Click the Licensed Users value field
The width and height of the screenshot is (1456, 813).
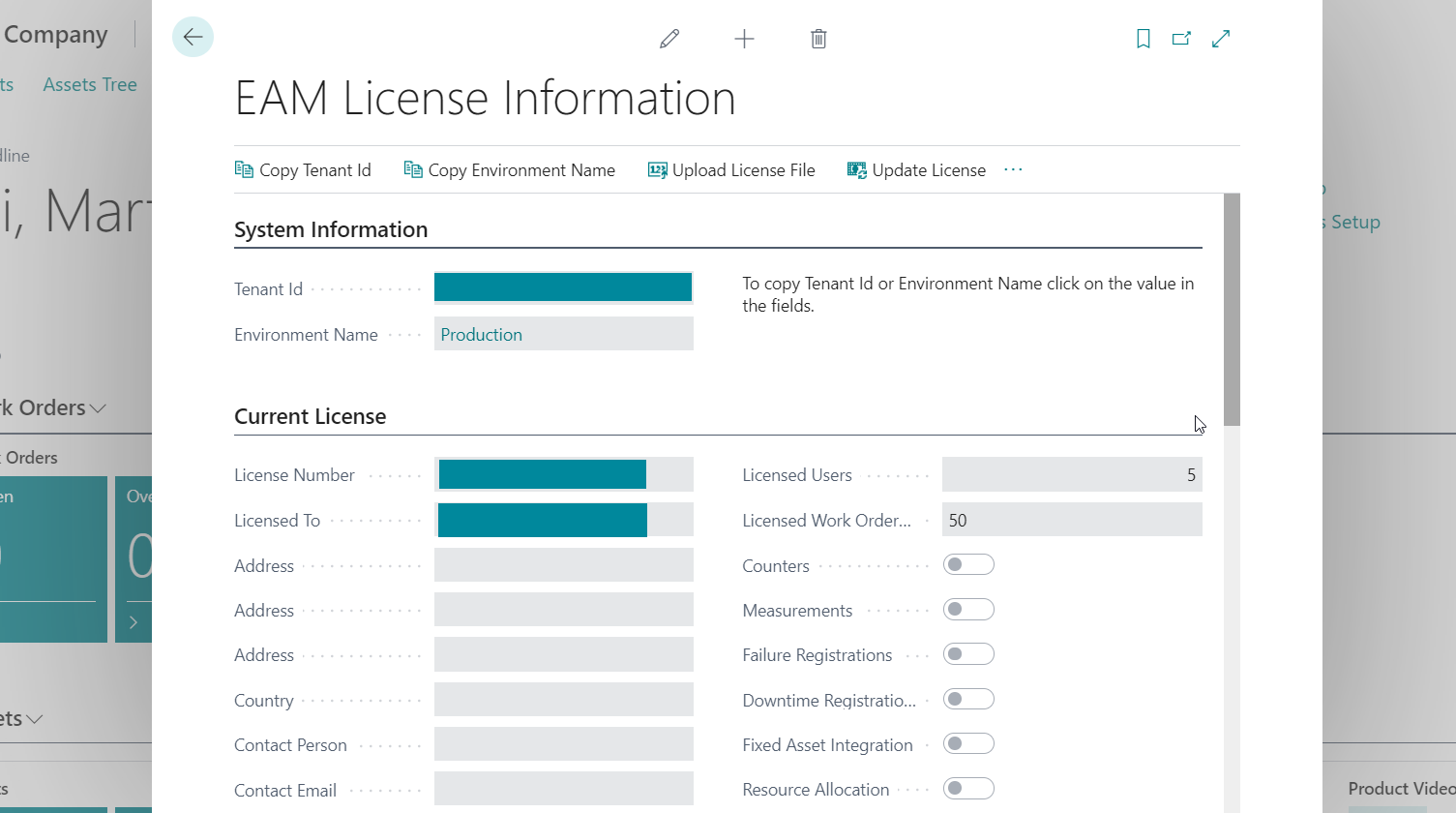tap(1072, 474)
